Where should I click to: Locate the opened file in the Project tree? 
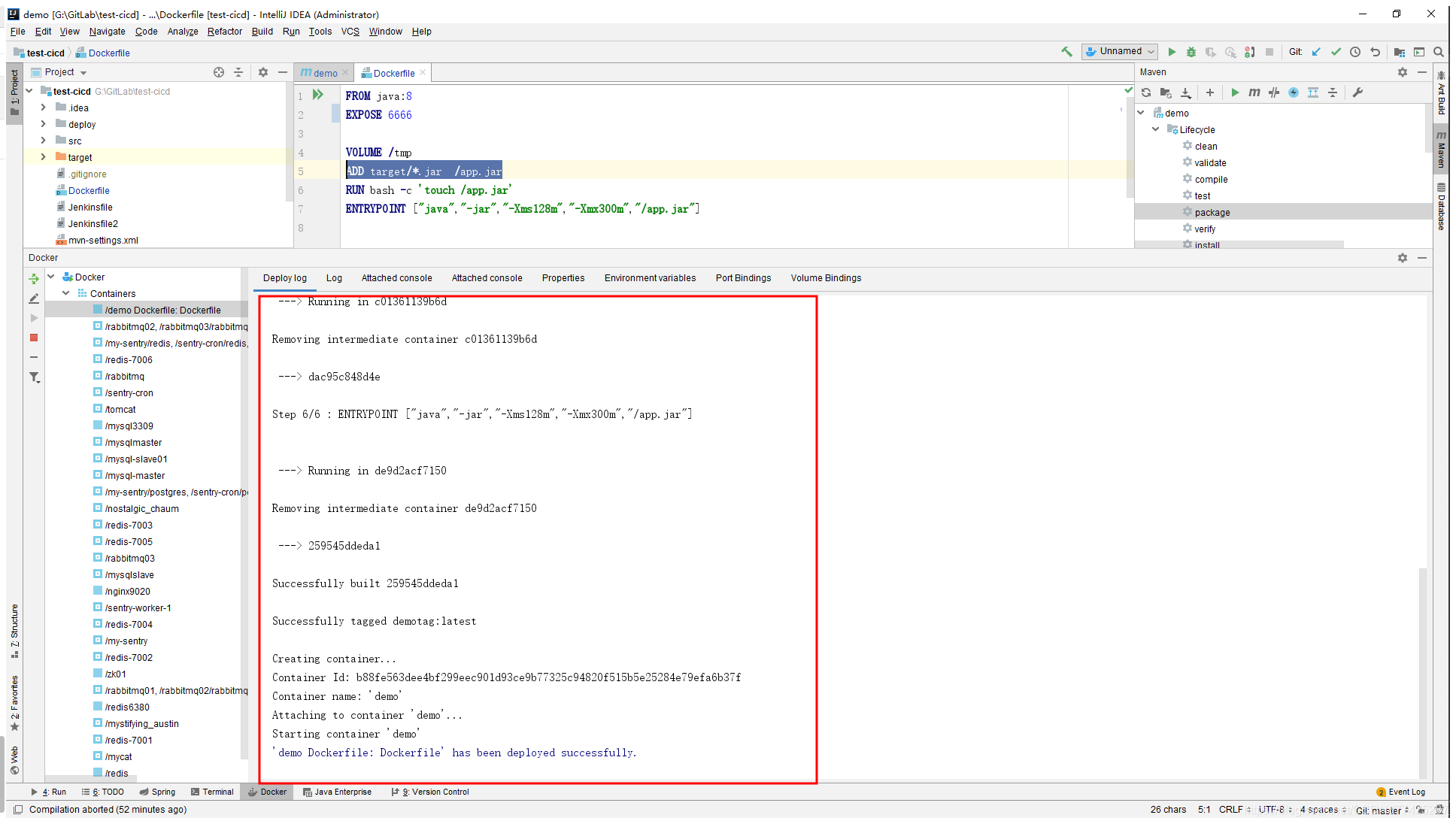(x=219, y=72)
